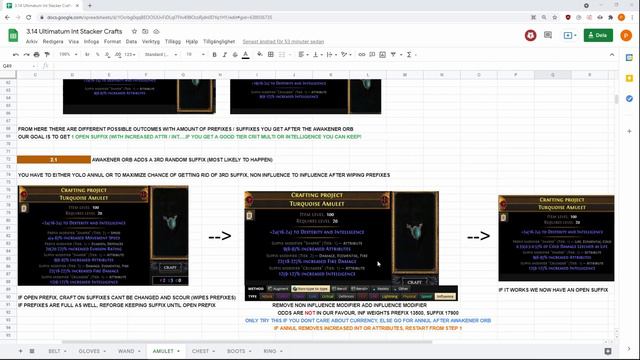
Task: Open the fill color bucket
Action: point(260,54)
